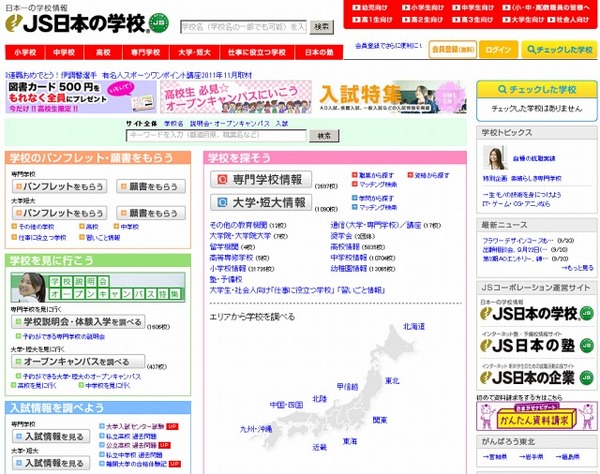Open the 専門学校情報 button
This screenshot has height=474, width=600.
(261, 179)
